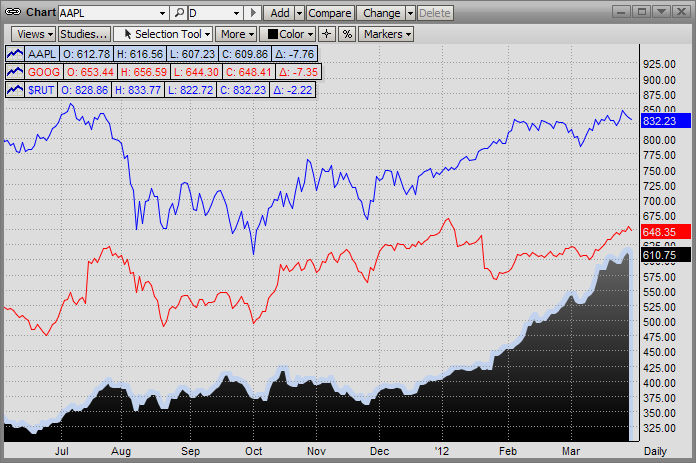Viewport: 696px width, 463px height.
Task: Maximize the Chart window
Action: click(x=641, y=12)
